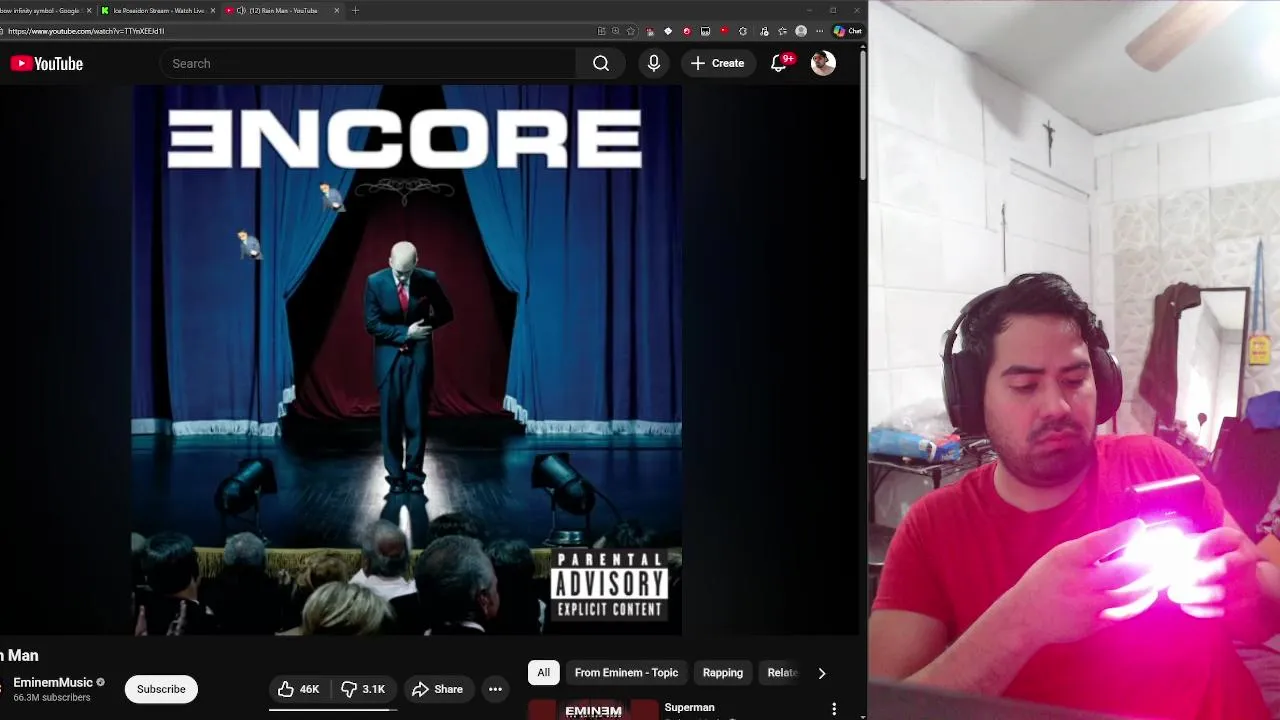This screenshot has width=1280, height=720.
Task: Click the search magnifier button
Action: click(601, 63)
